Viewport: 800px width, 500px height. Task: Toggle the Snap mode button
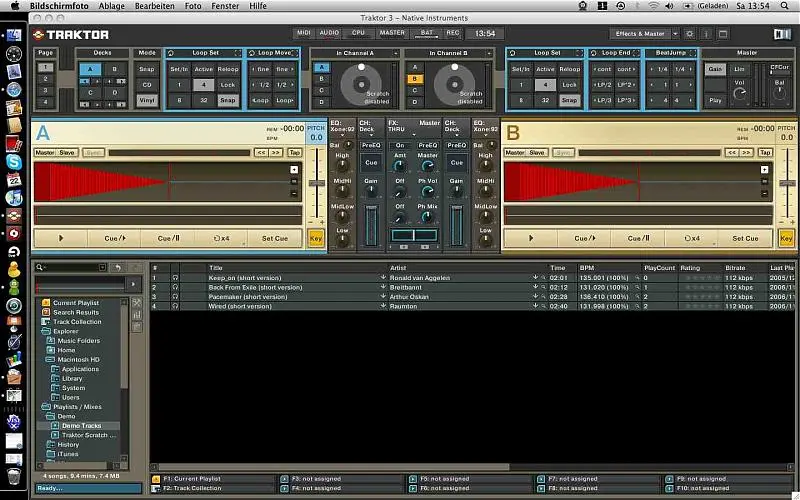coord(147,69)
